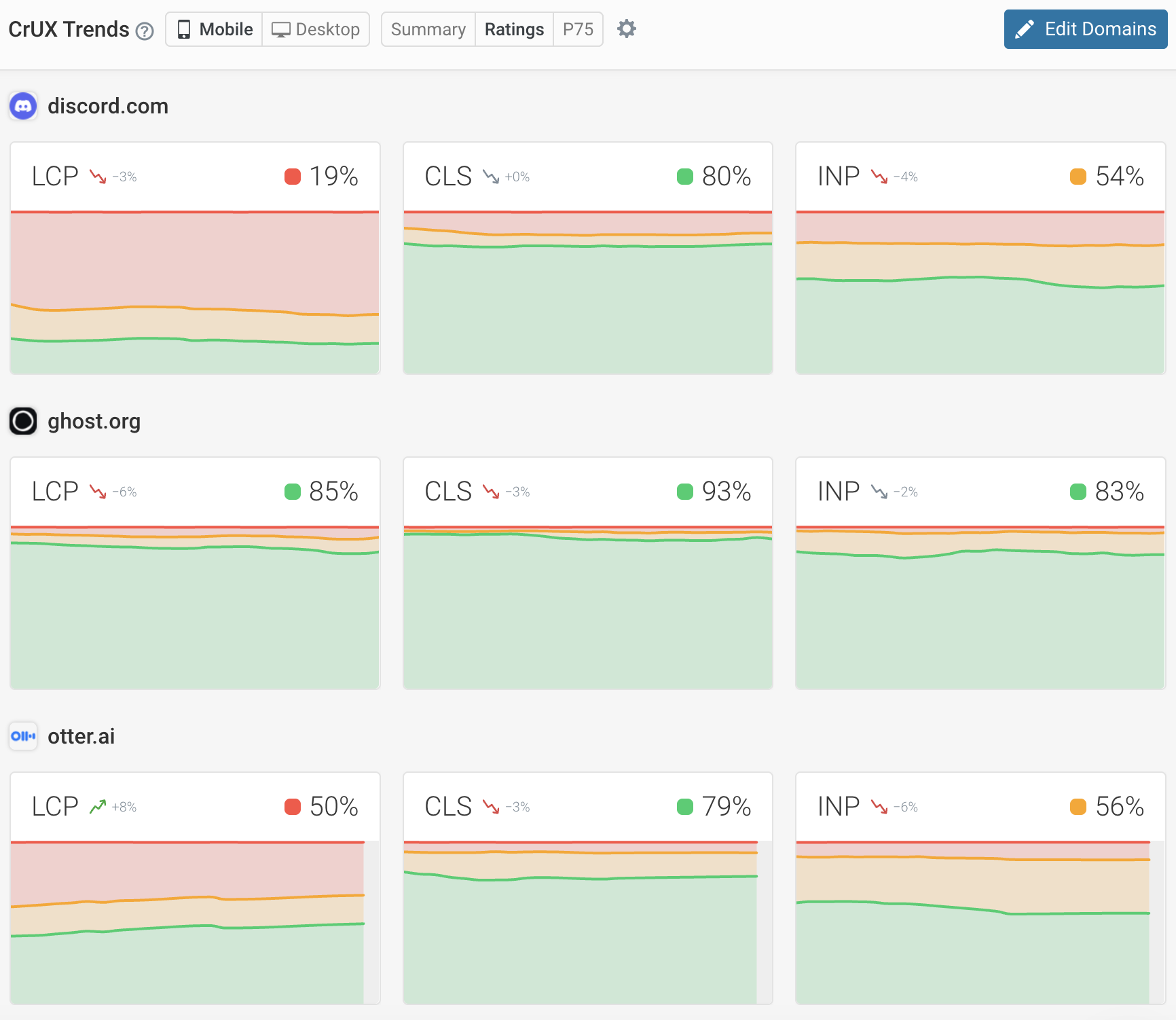Image resolution: width=1176 pixels, height=1020 pixels.
Task: Click discord.com CLS ratings chart
Action: 588,293
